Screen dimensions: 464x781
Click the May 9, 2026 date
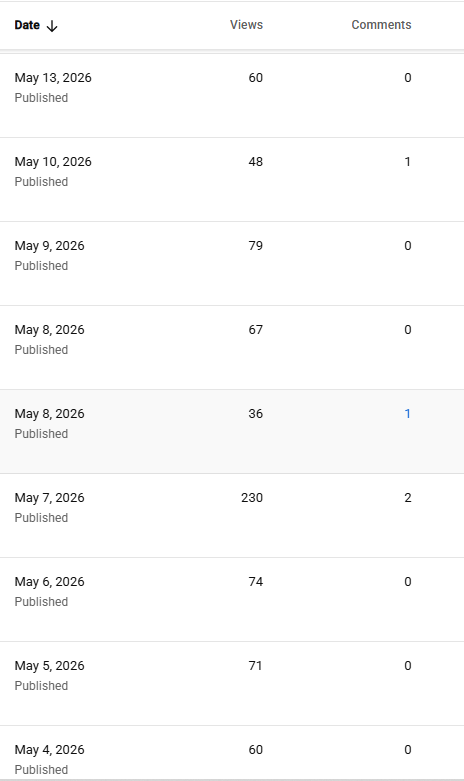(49, 246)
